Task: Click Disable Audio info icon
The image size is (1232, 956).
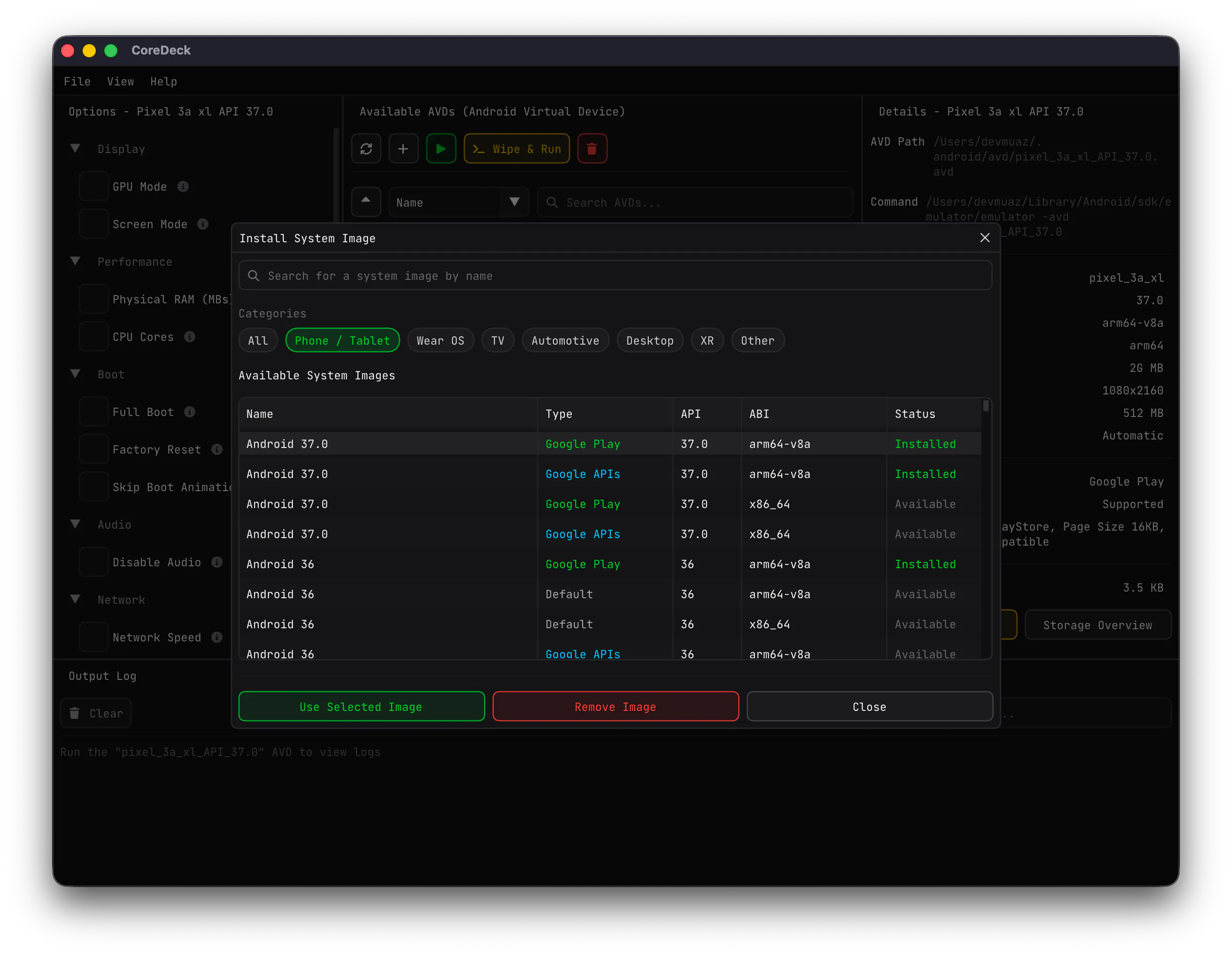Action: (217, 562)
